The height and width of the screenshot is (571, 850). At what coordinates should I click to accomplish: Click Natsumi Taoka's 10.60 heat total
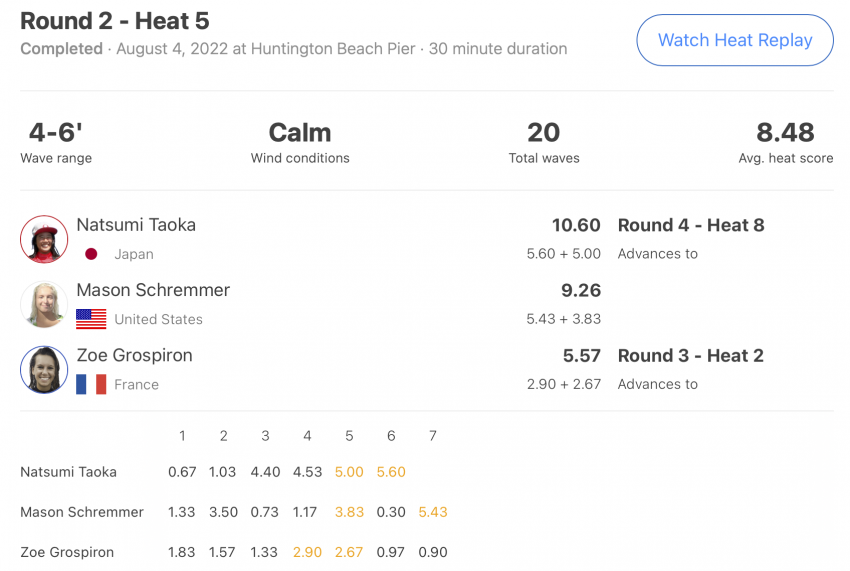[x=576, y=225]
